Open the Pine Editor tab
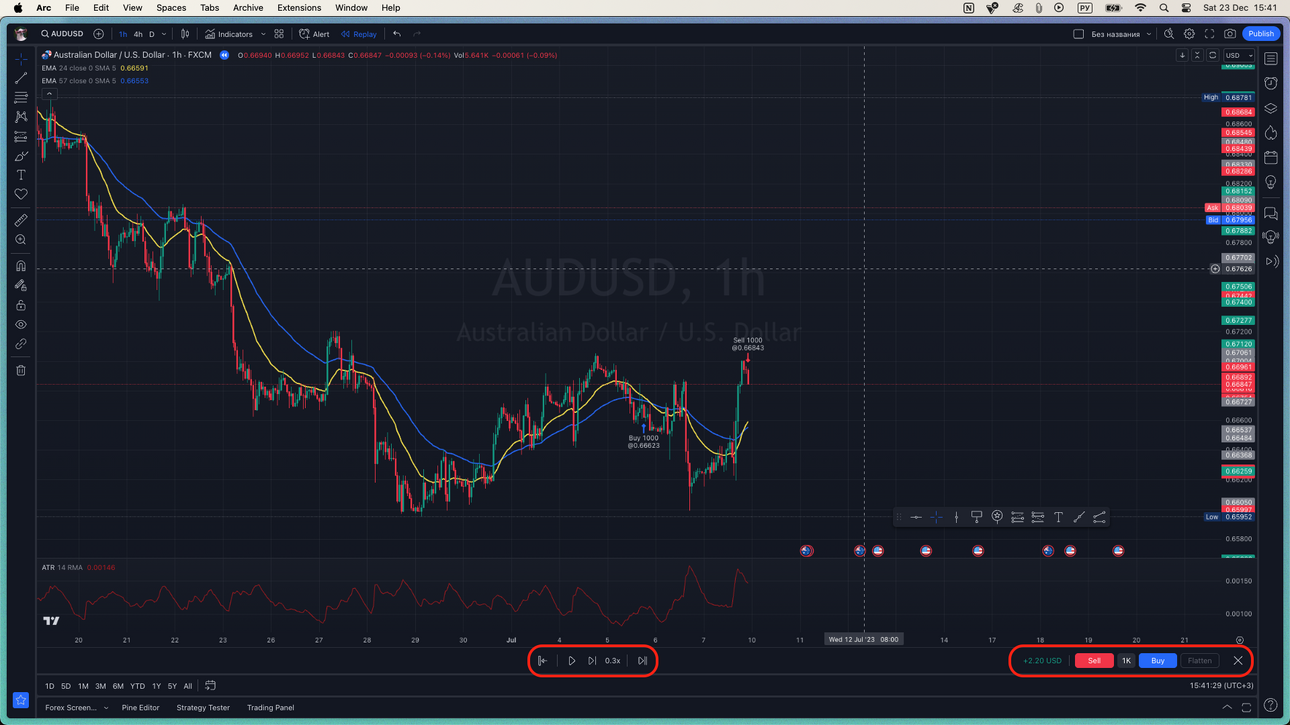 coord(140,708)
